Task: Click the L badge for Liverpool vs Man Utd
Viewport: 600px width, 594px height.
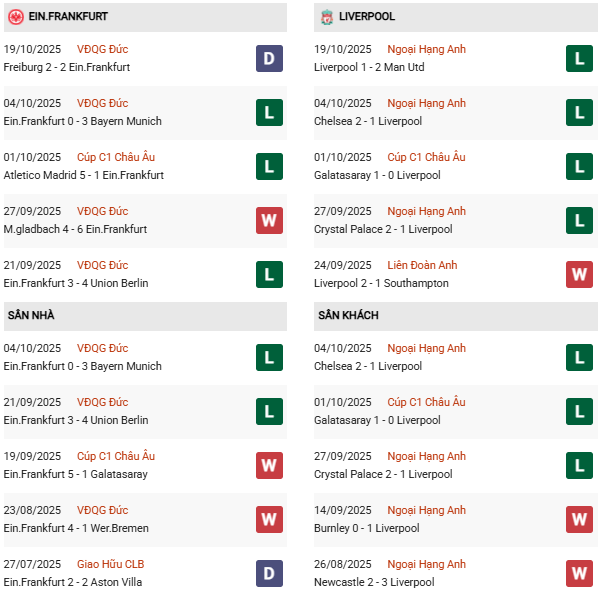Action: 579,58
